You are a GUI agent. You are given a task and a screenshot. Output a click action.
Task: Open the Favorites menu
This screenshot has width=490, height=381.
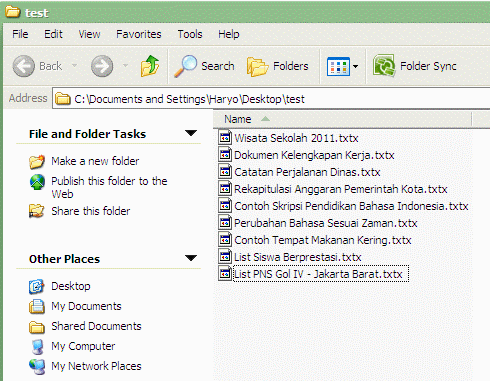click(x=139, y=34)
